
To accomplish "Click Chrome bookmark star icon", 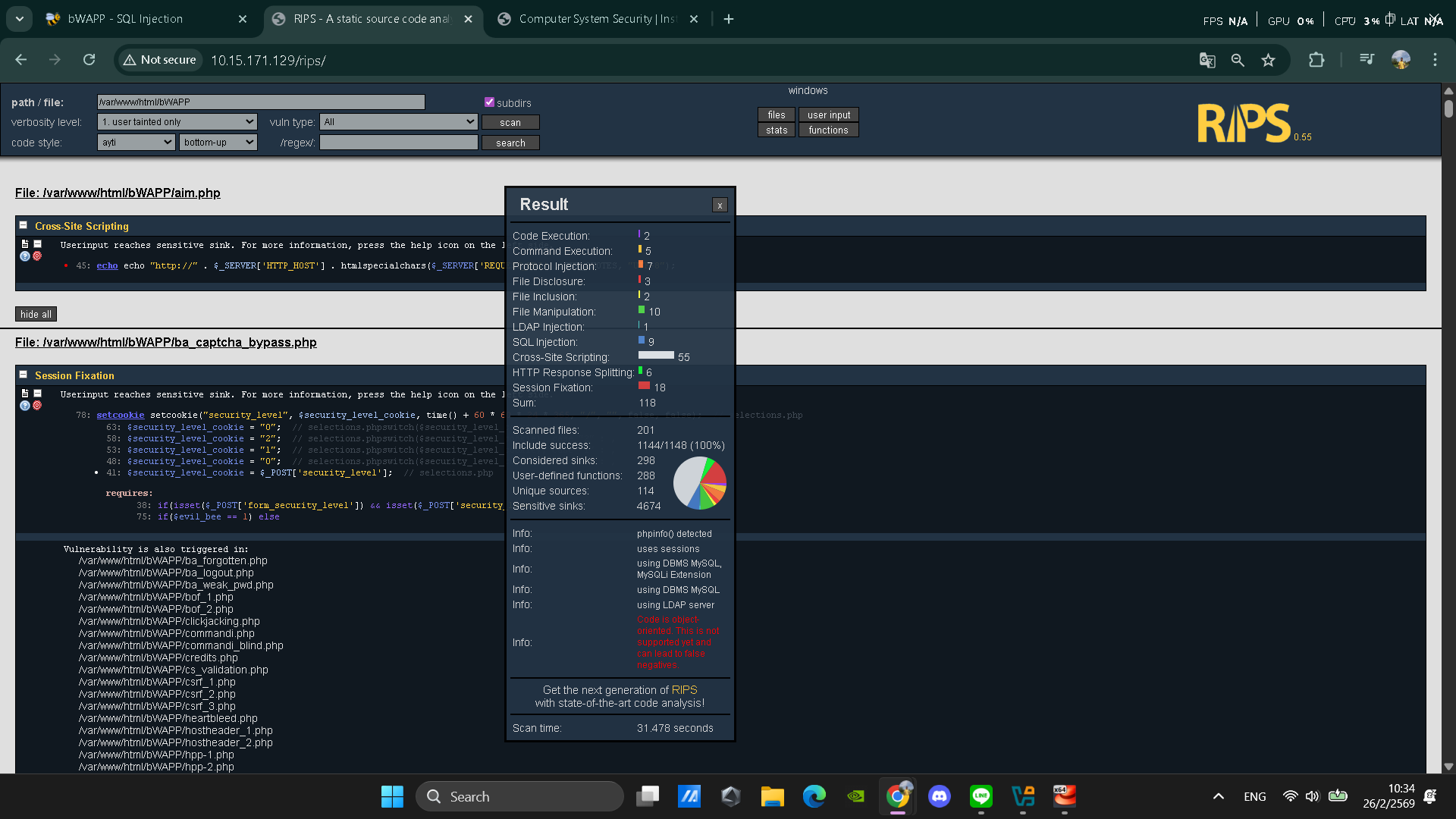I will 1268,60.
